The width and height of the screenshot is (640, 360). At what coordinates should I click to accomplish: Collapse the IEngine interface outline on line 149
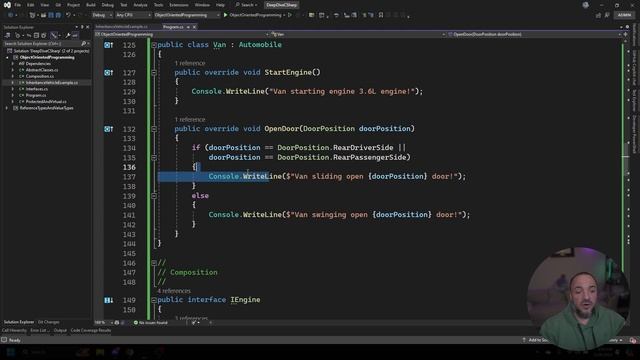tap(154, 300)
